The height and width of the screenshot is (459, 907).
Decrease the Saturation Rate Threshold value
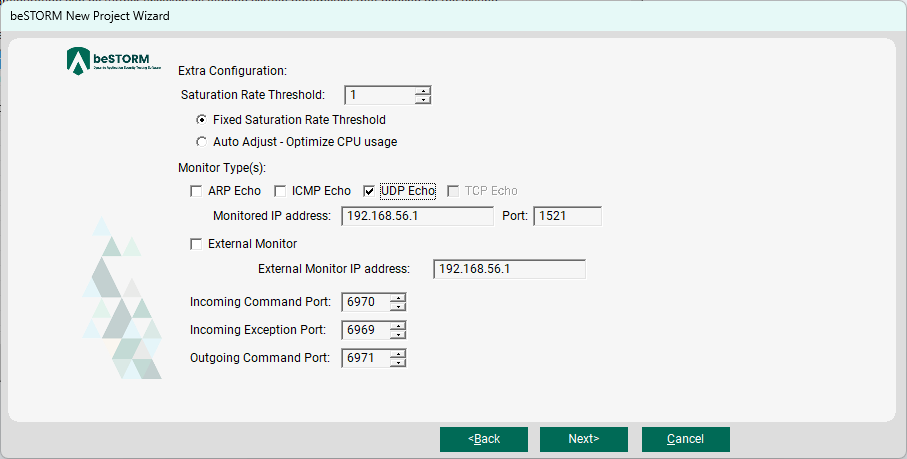pos(423,100)
